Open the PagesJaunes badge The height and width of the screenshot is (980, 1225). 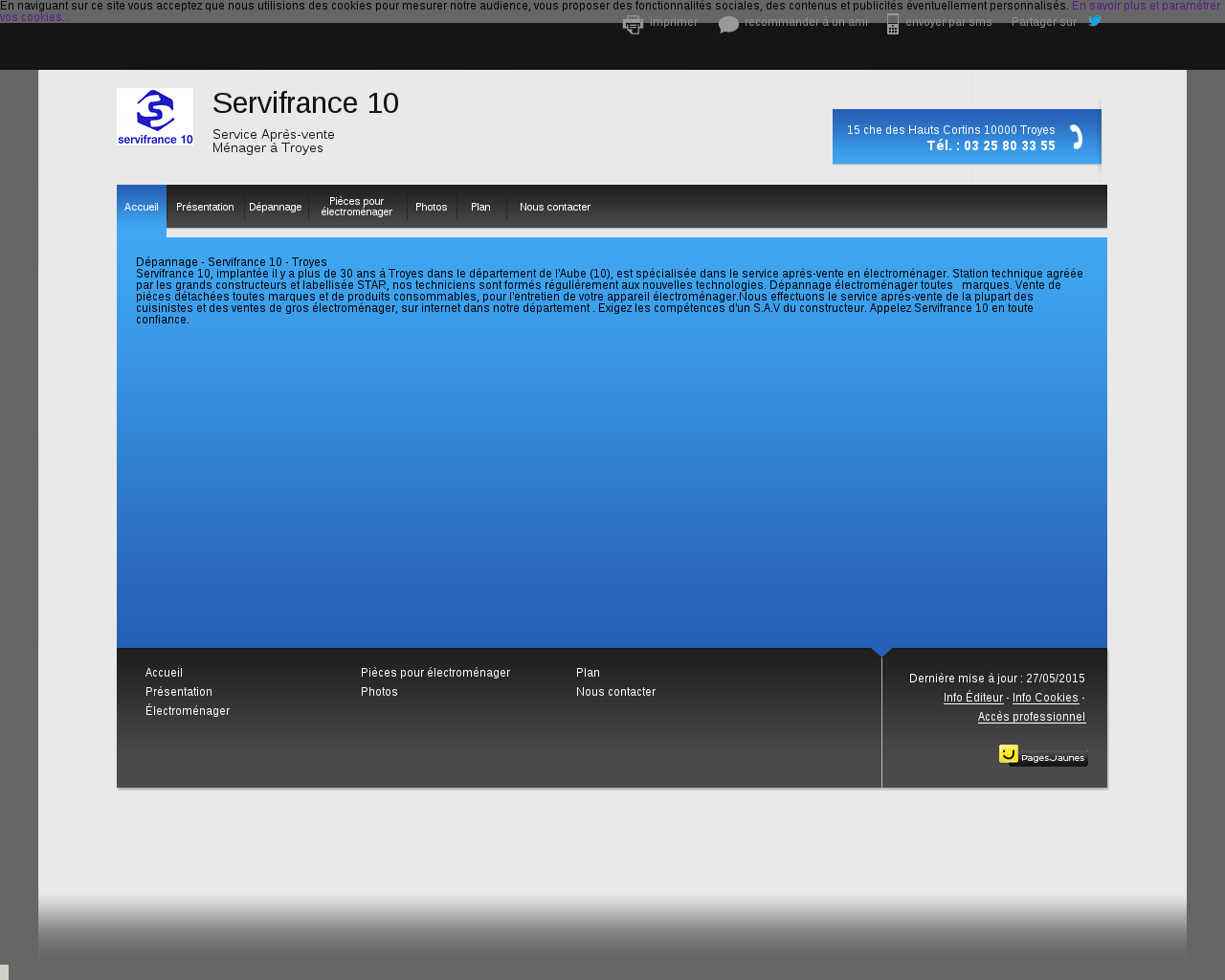click(x=1043, y=756)
